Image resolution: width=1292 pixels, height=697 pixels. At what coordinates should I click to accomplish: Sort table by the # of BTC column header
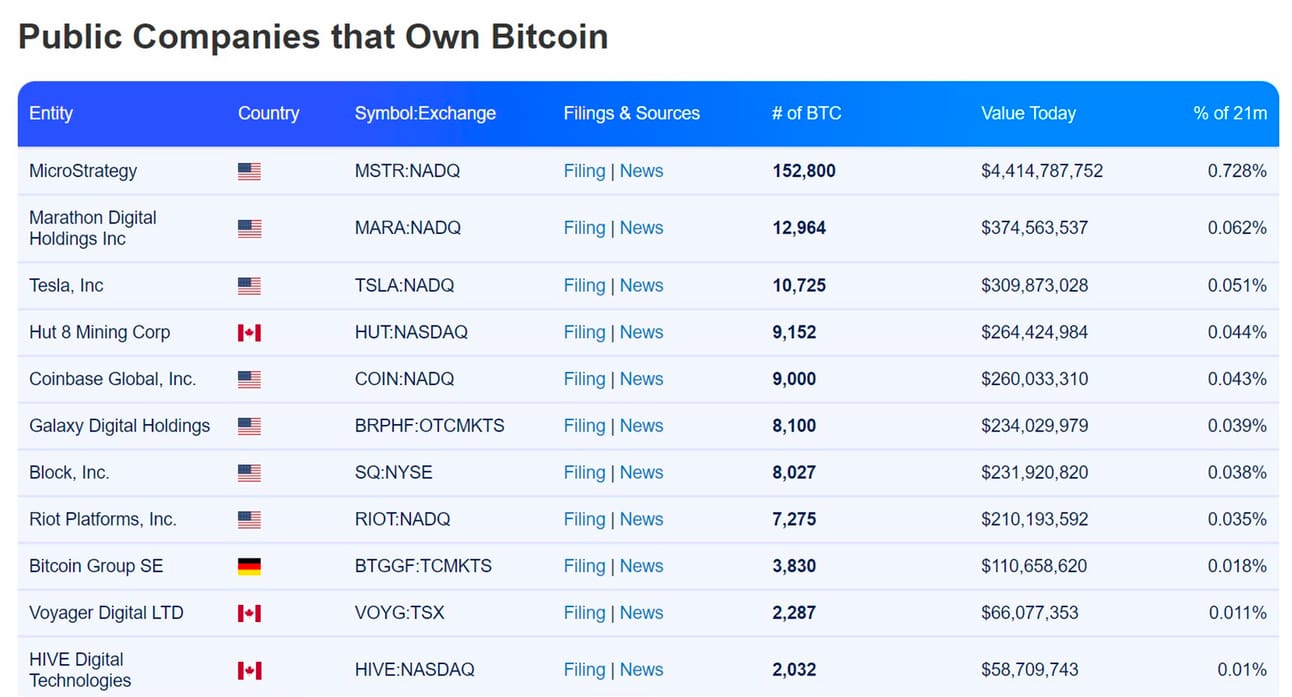click(x=806, y=113)
